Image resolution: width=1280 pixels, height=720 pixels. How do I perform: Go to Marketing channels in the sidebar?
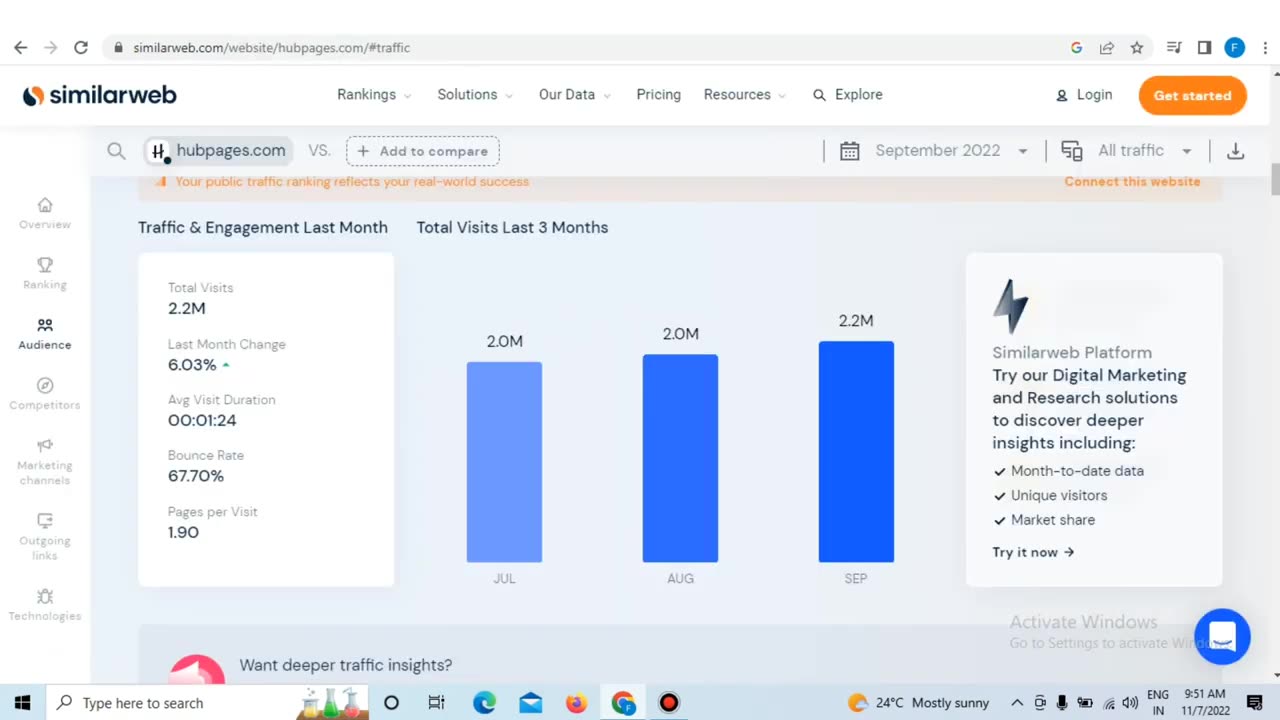click(x=45, y=461)
